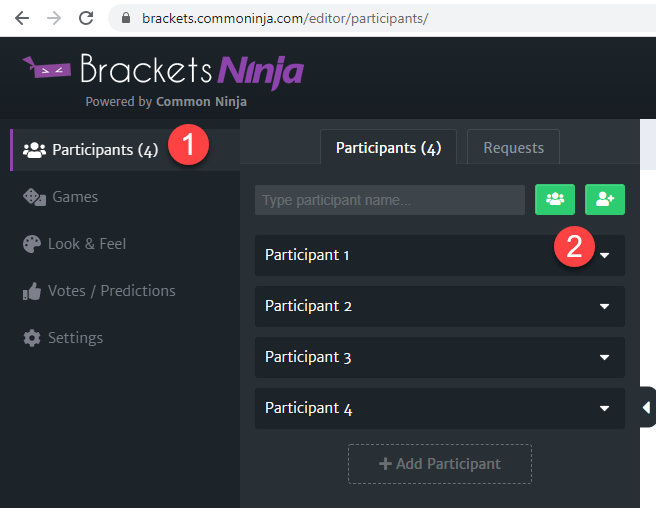Expand Participant 4 dropdown arrow
656x508 pixels.
604,408
